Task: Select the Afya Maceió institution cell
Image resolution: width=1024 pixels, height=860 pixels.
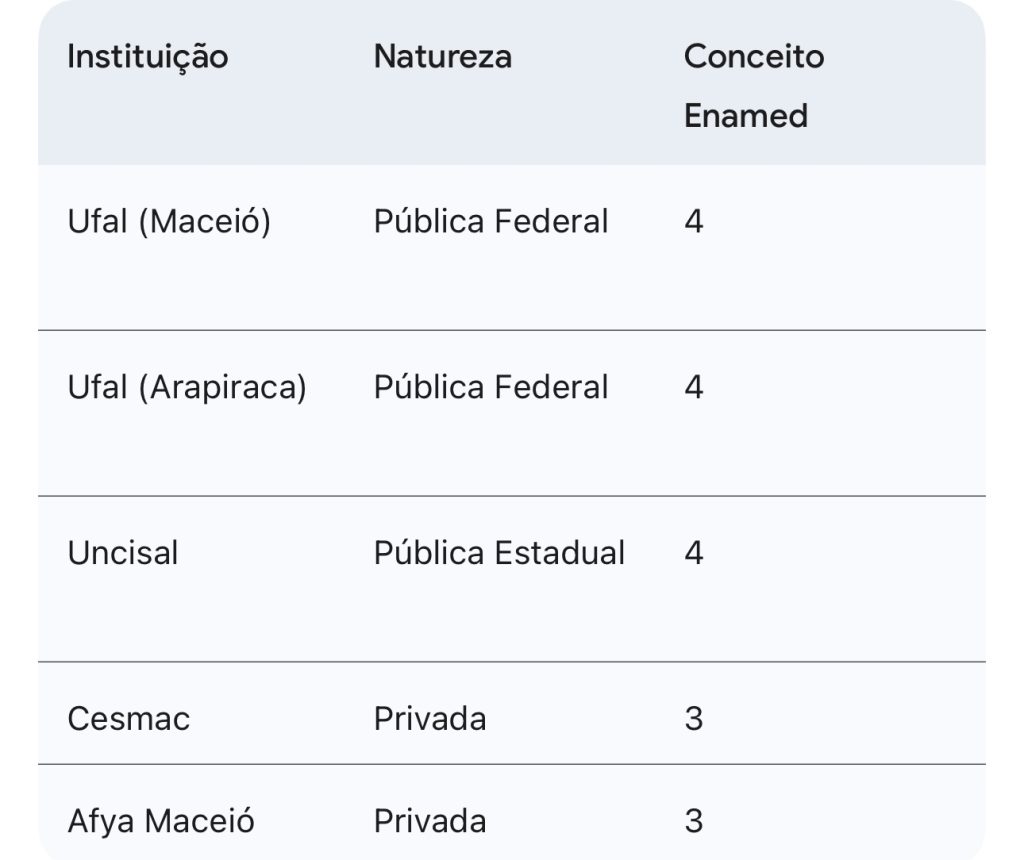Action: pyautogui.click(x=161, y=821)
